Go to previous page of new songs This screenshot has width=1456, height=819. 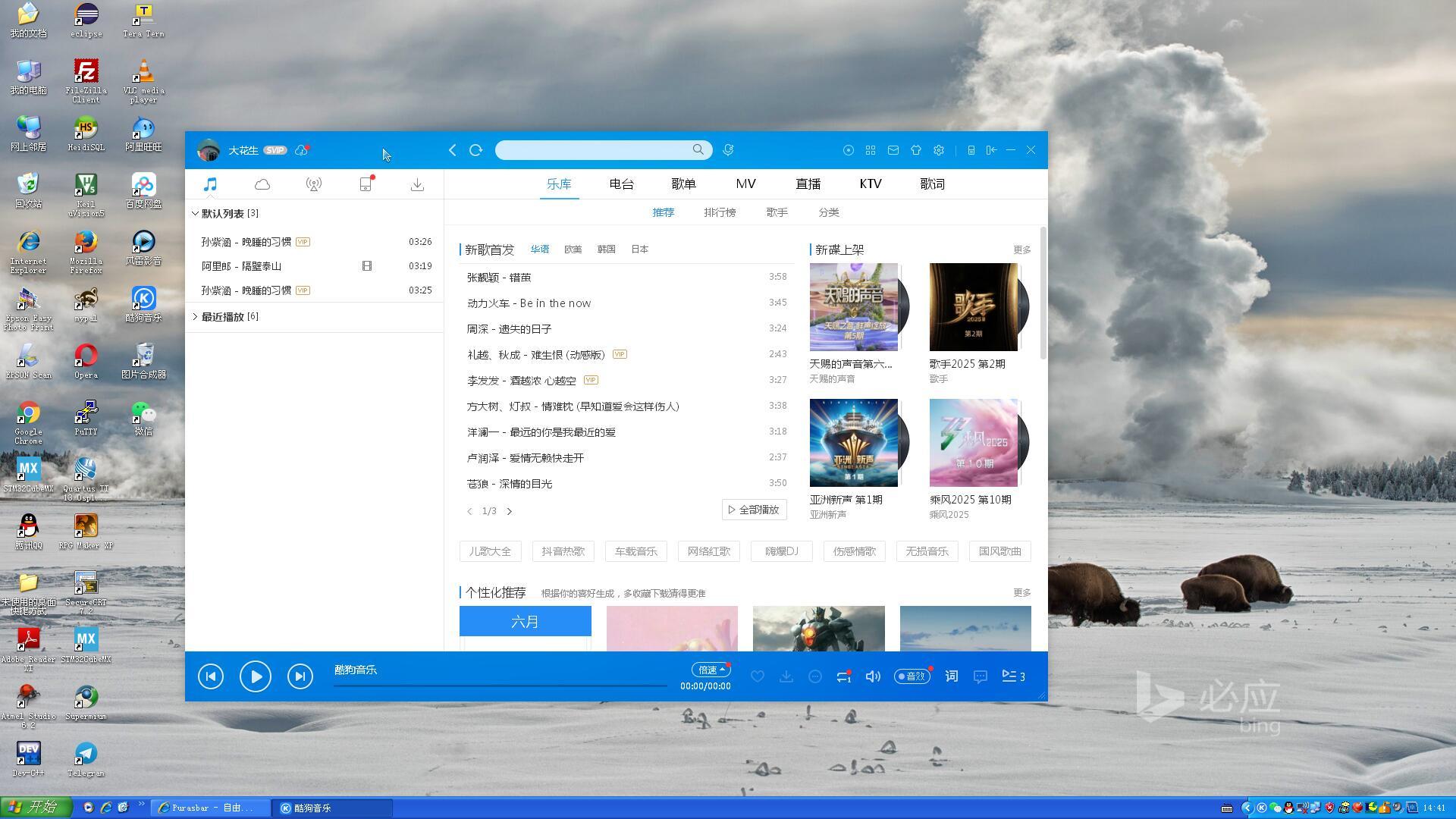point(469,511)
